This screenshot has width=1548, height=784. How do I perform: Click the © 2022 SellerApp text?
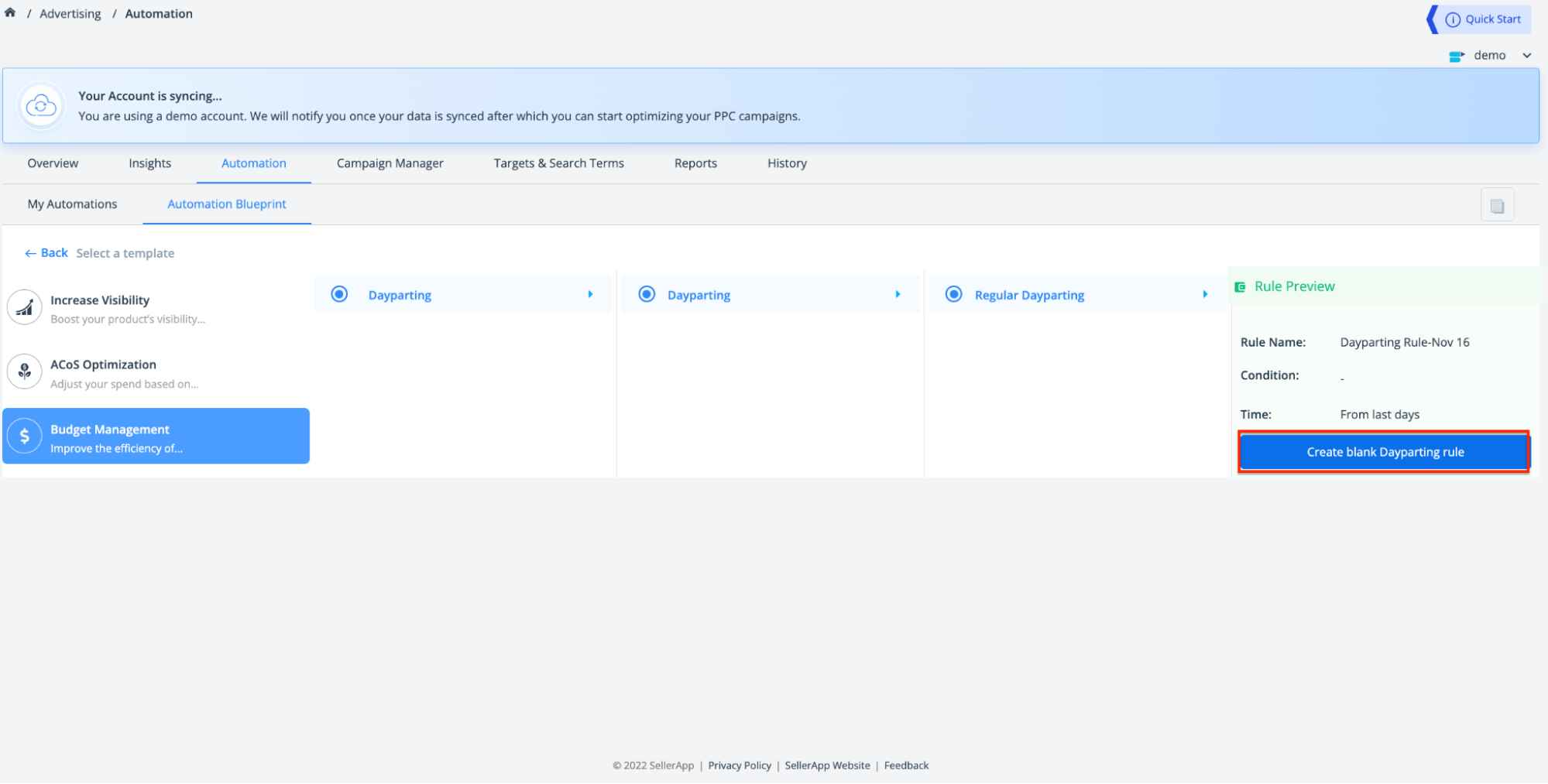point(654,765)
